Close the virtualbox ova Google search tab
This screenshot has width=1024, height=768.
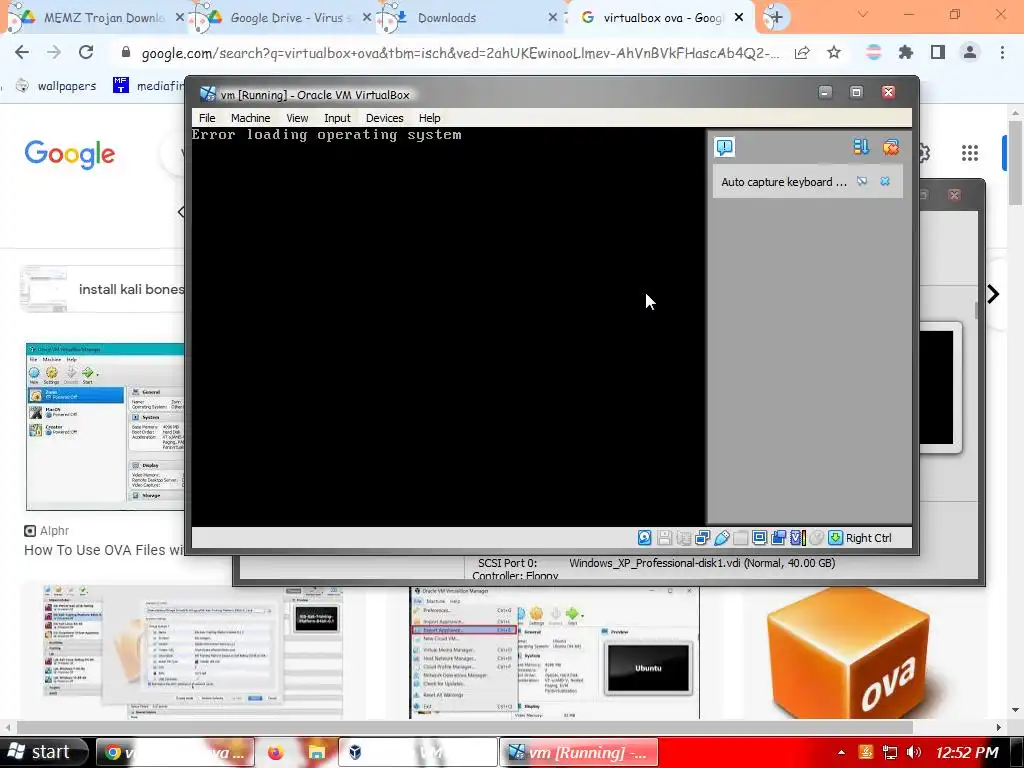click(739, 18)
